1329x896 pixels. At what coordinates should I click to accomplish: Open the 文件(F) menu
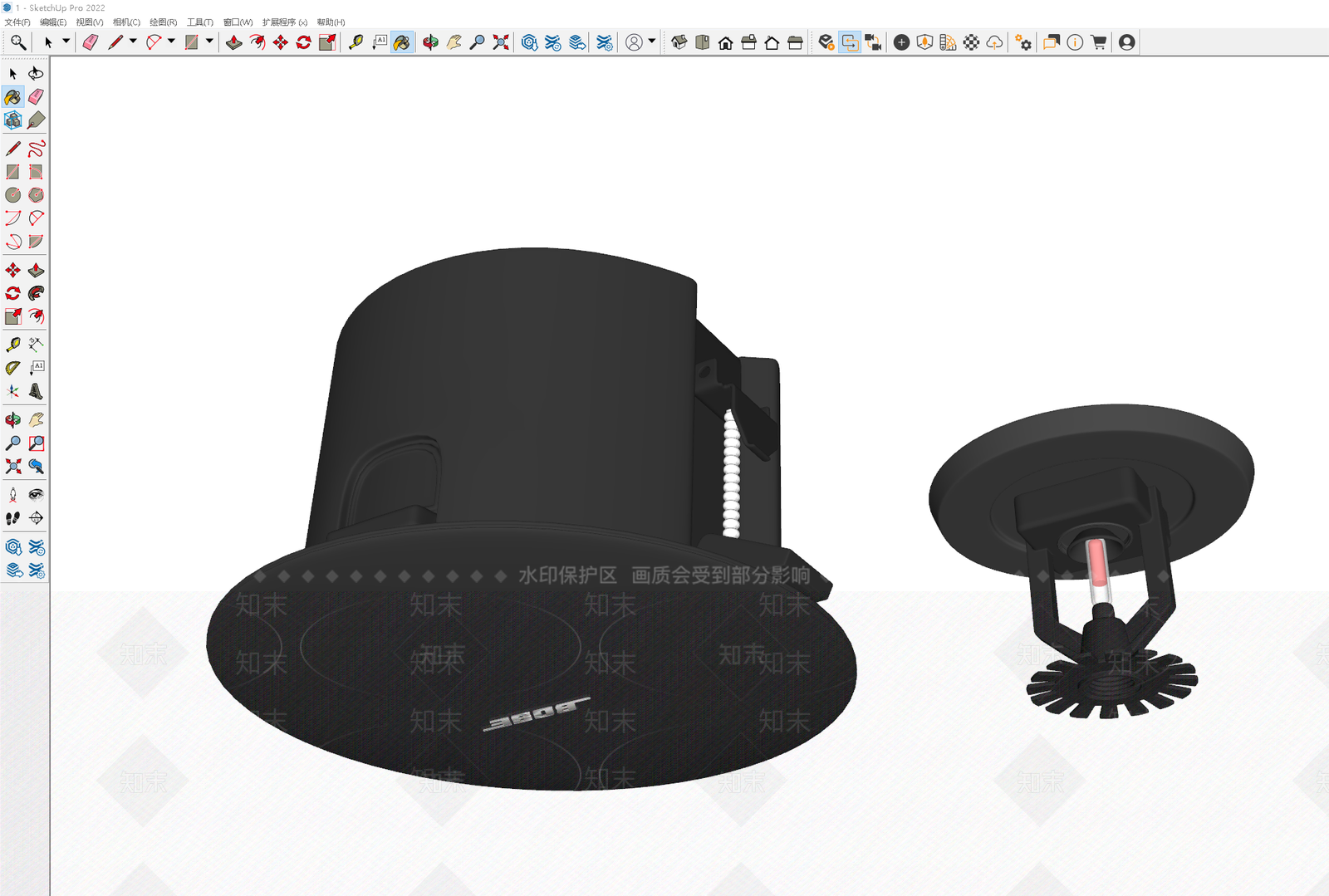[x=17, y=22]
